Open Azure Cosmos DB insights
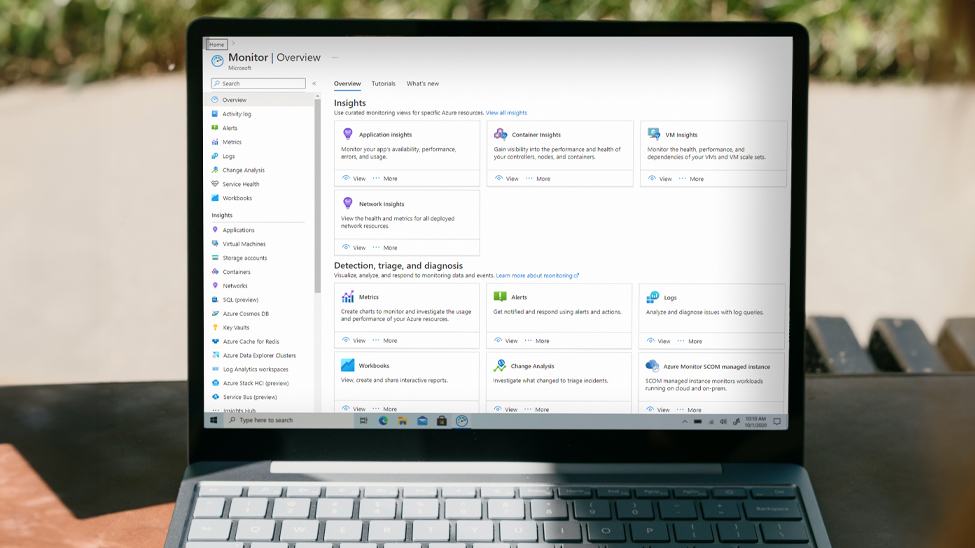The image size is (975, 548). [x=245, y=313]
